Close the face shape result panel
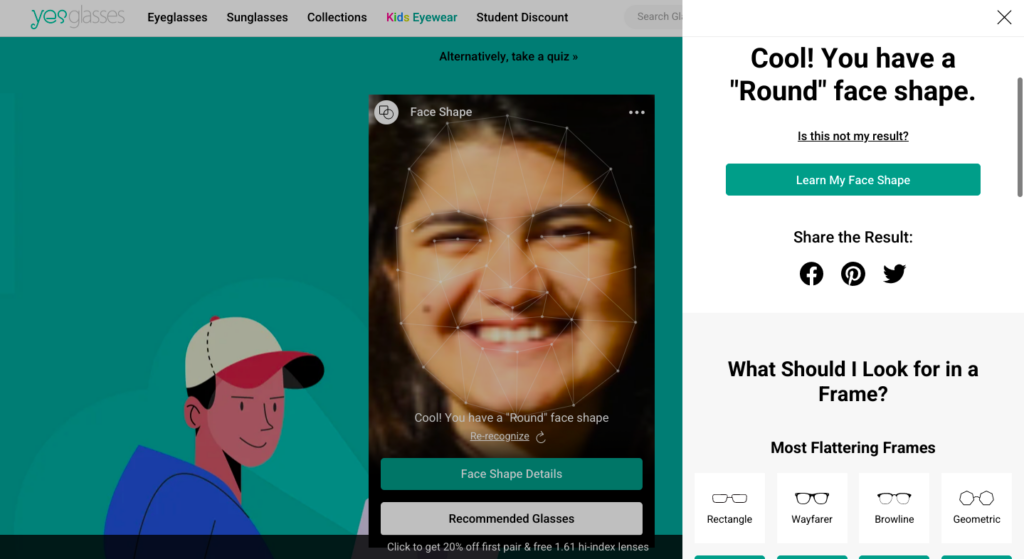The image size is (1024, 559). (x=1004, y=18)
